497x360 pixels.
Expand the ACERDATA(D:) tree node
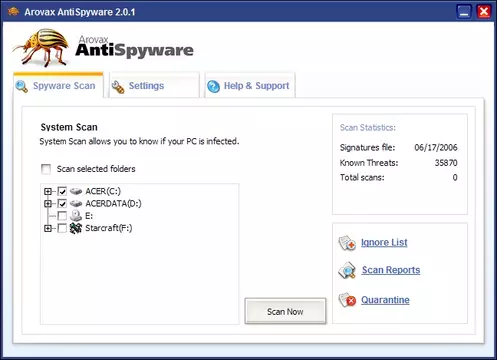pos(48,204)
